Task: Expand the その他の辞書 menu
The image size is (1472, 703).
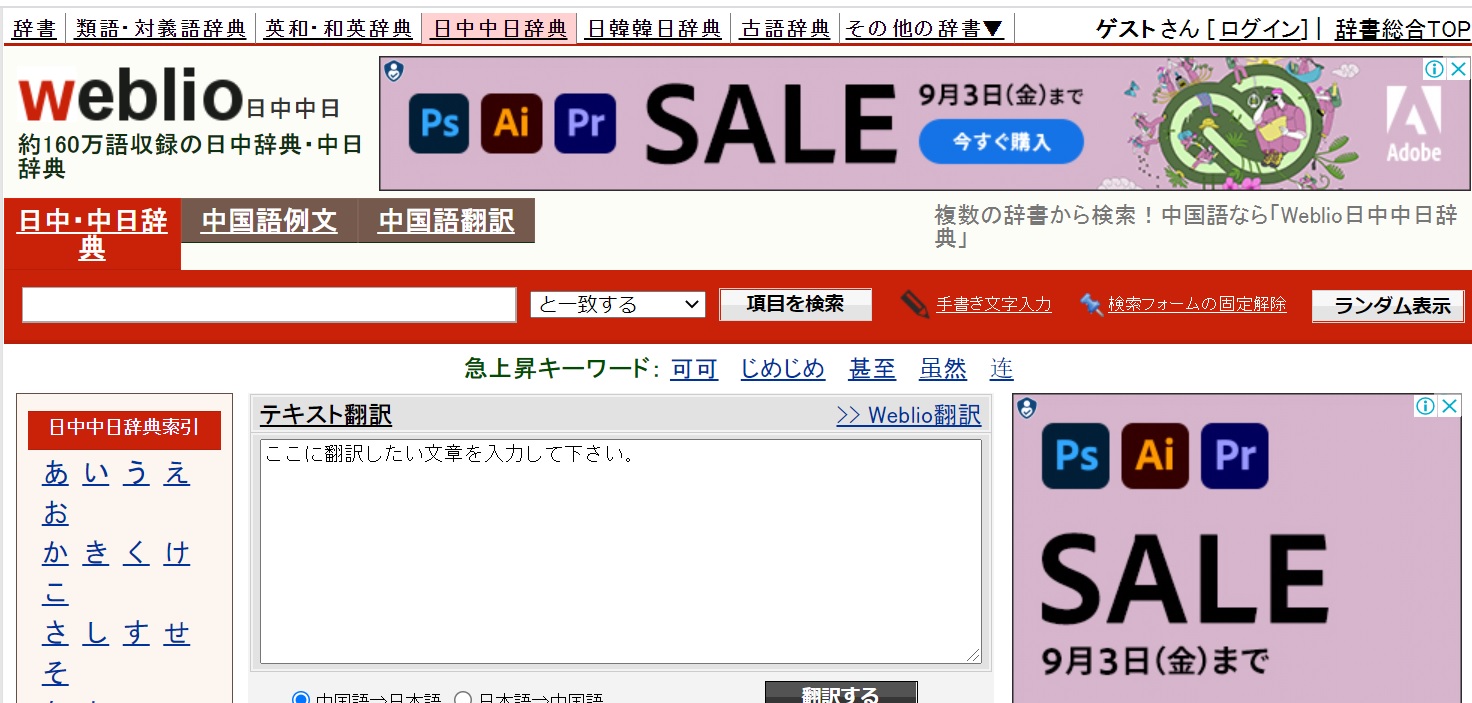Action: pyautogui.click(x=924, y=29)
